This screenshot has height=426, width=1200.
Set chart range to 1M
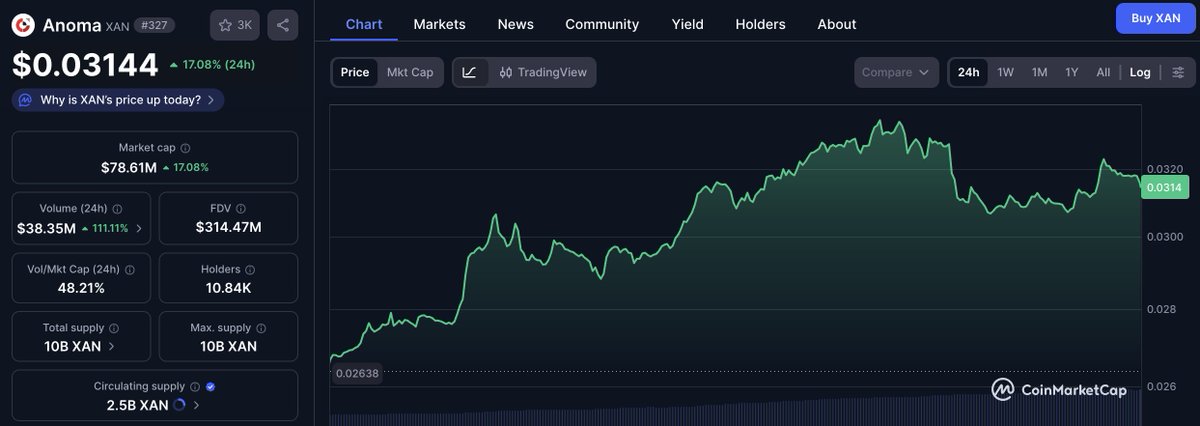coord(1040,72)
